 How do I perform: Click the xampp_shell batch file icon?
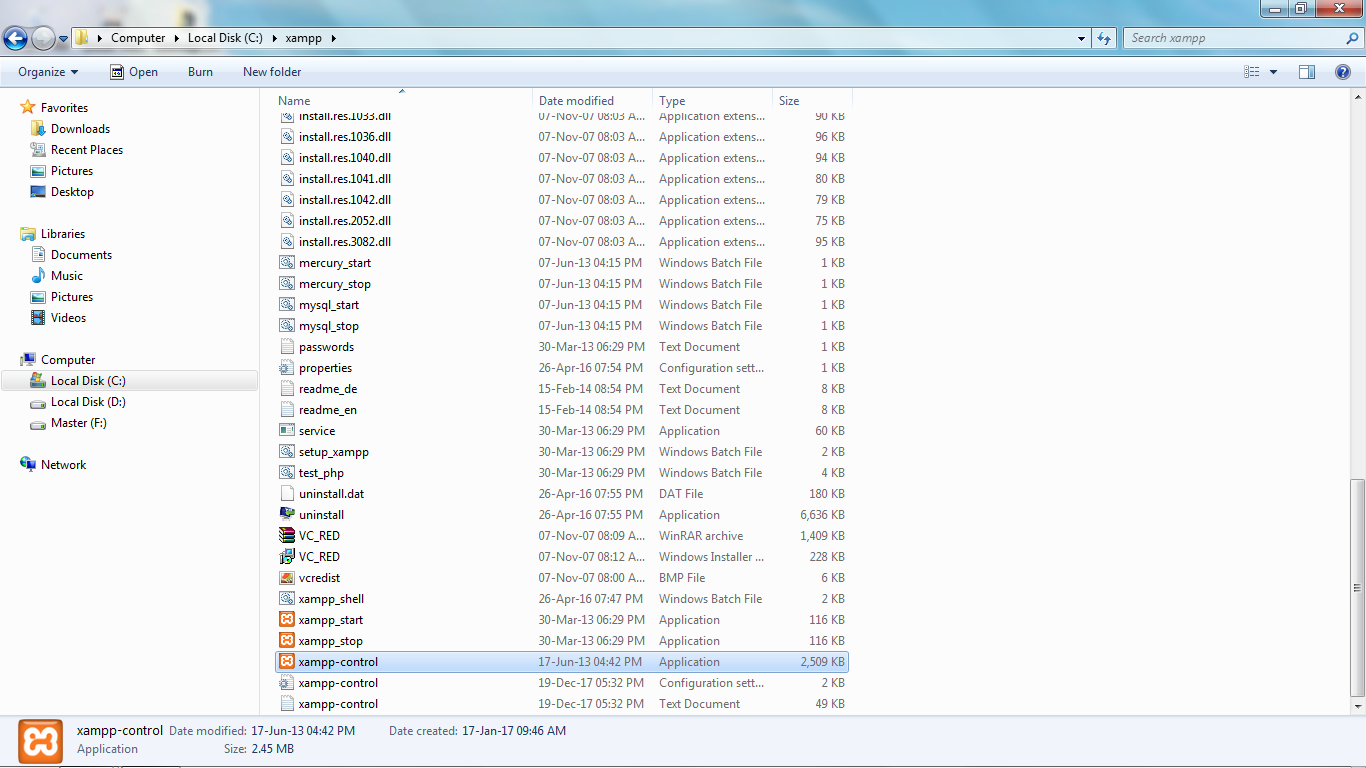pos(287,599)
